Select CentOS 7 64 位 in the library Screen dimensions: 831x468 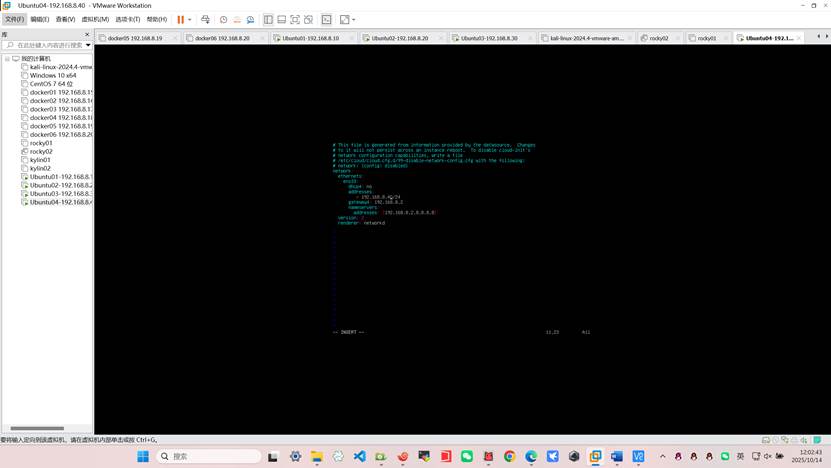click(47, 84)
